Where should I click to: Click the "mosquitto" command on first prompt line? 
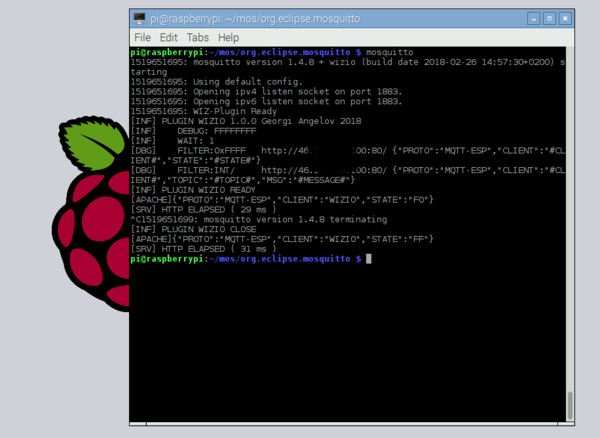390,52
